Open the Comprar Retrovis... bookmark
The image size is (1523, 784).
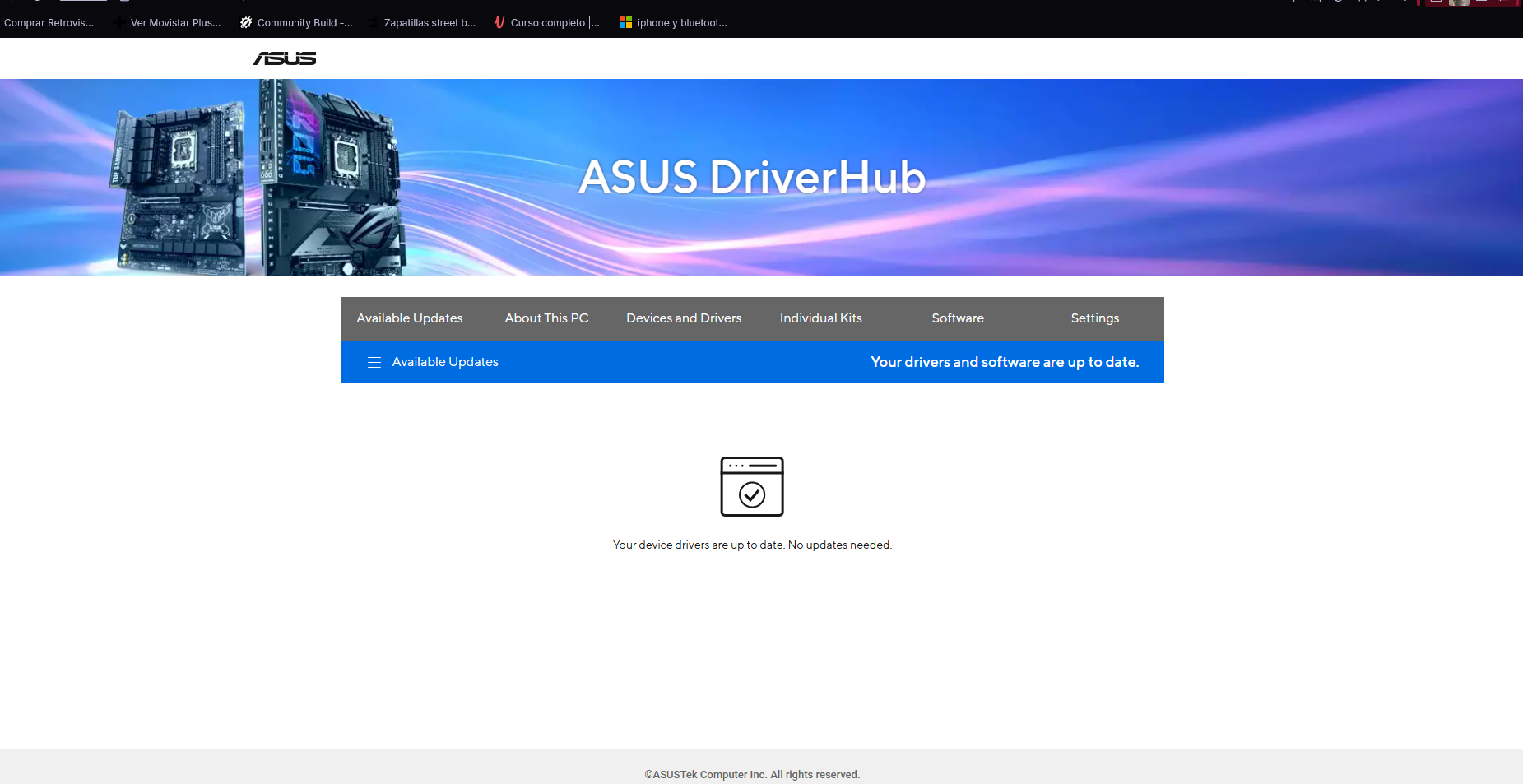coord(49,23)
